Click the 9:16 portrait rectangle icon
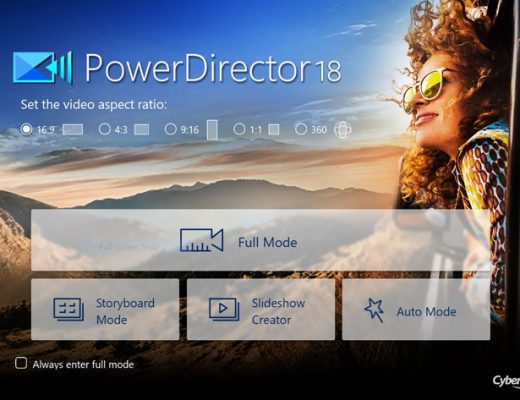The width and height of the screenshot is (520, 400). pyautogui.click(x=212, y=130)
